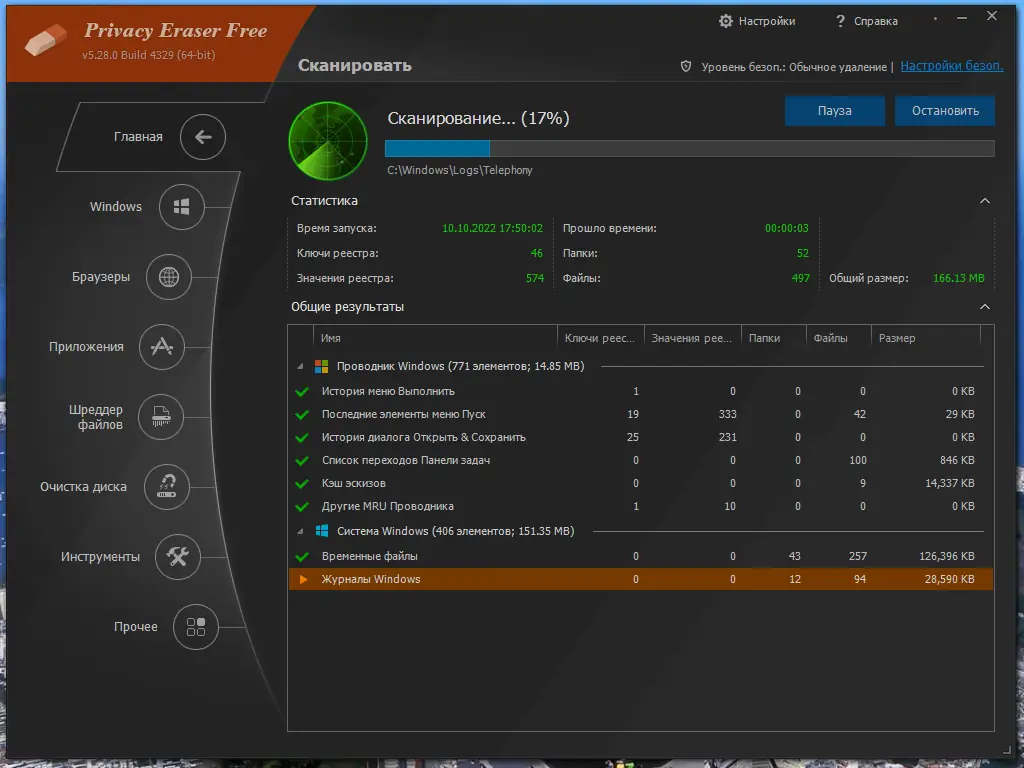Click the orange arrow on Журналы Windows row
Screen dimensions: 1024x768
pos(303,579)
